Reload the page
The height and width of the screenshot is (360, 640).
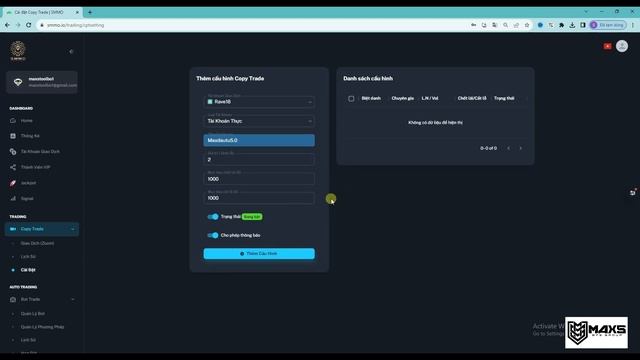click(x=29, y=25)
